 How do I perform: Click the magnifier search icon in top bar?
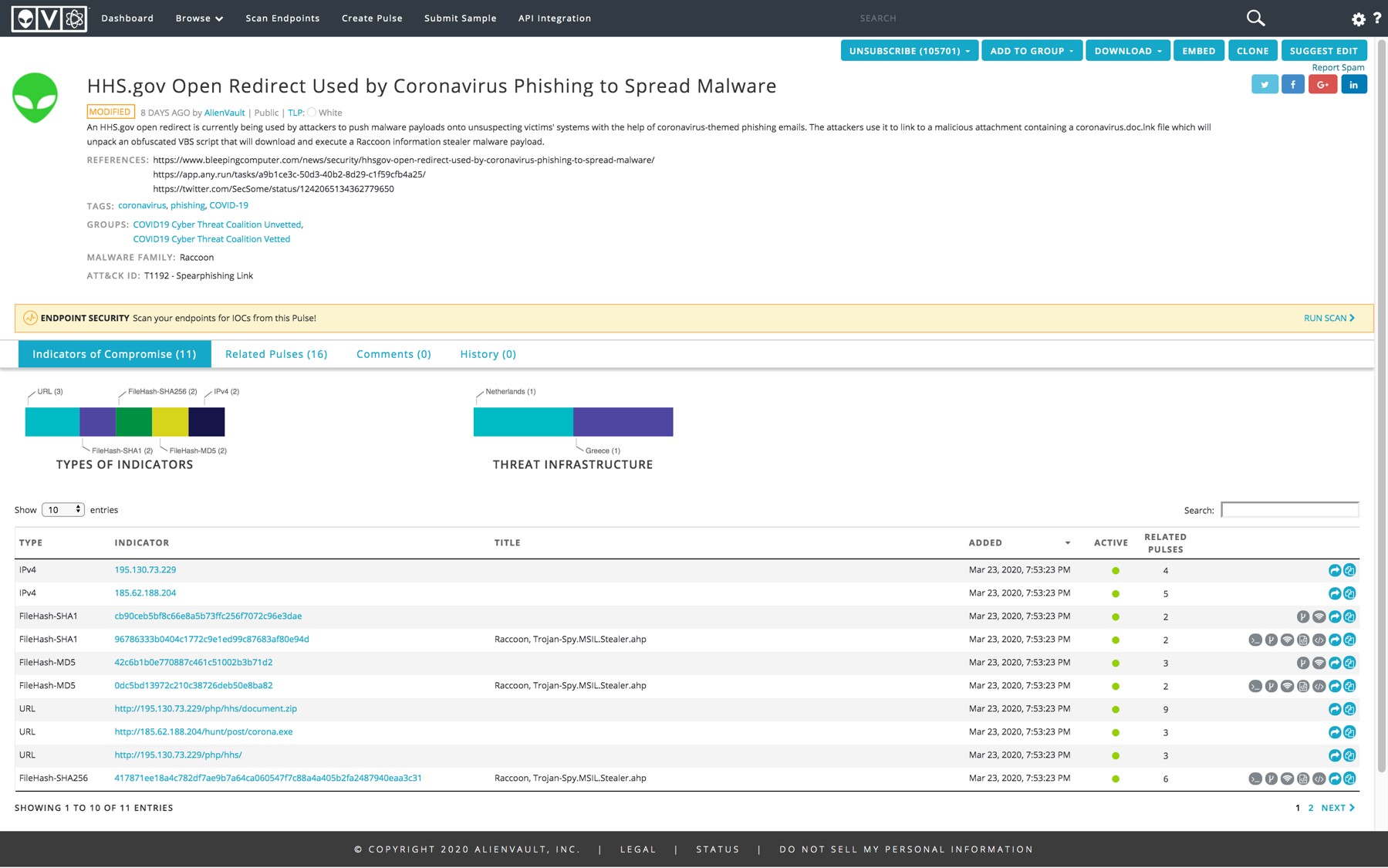(1255, 18)
